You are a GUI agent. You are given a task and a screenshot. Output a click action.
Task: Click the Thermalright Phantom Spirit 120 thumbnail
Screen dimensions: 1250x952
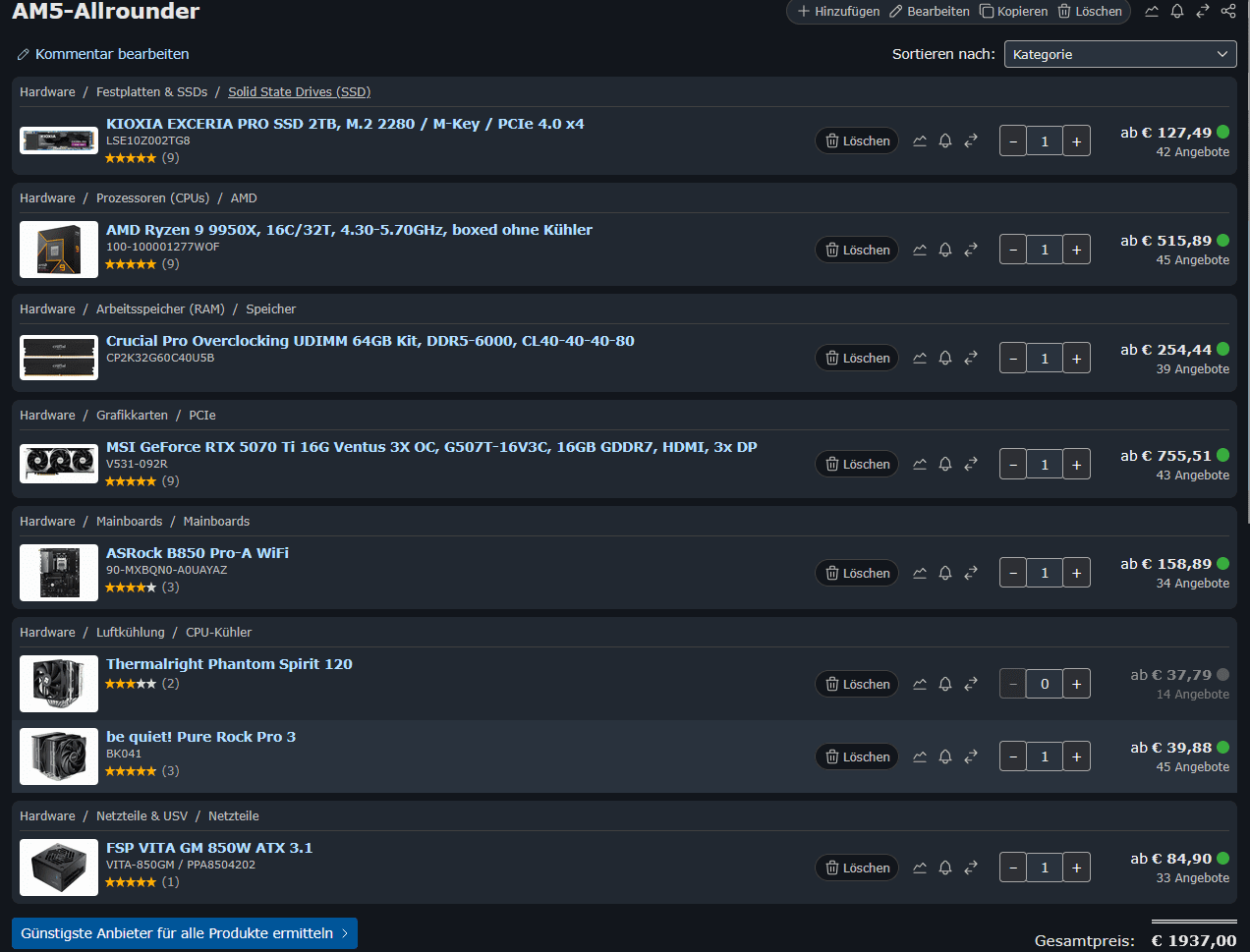click(59, 684)
